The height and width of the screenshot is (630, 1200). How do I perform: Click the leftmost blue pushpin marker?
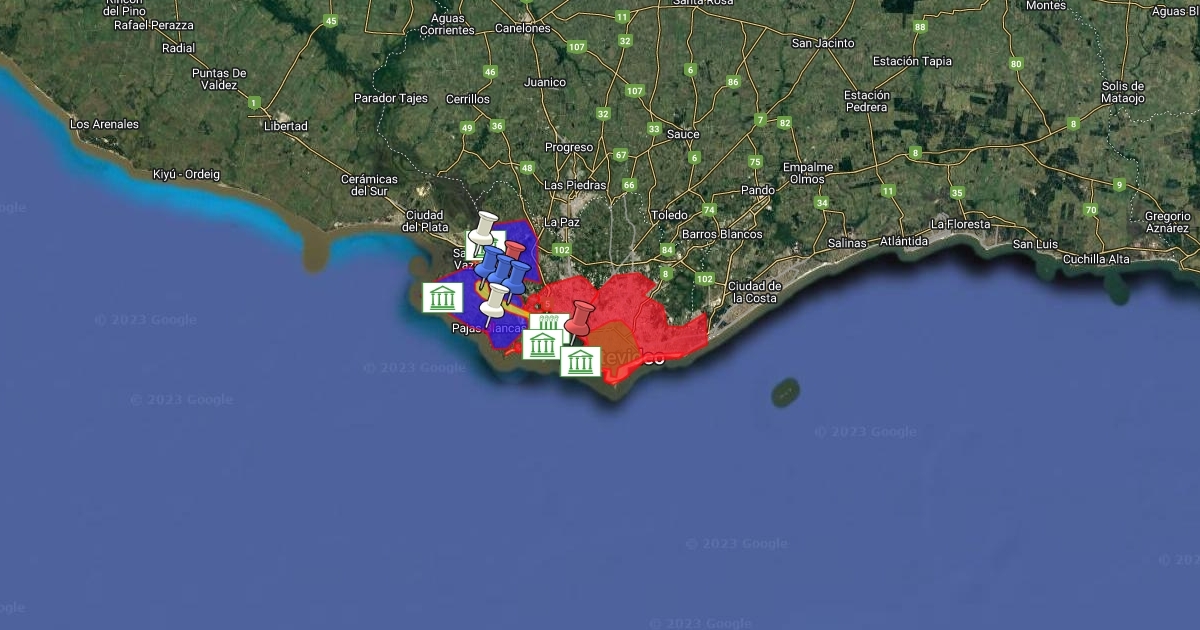pos(489,263)
